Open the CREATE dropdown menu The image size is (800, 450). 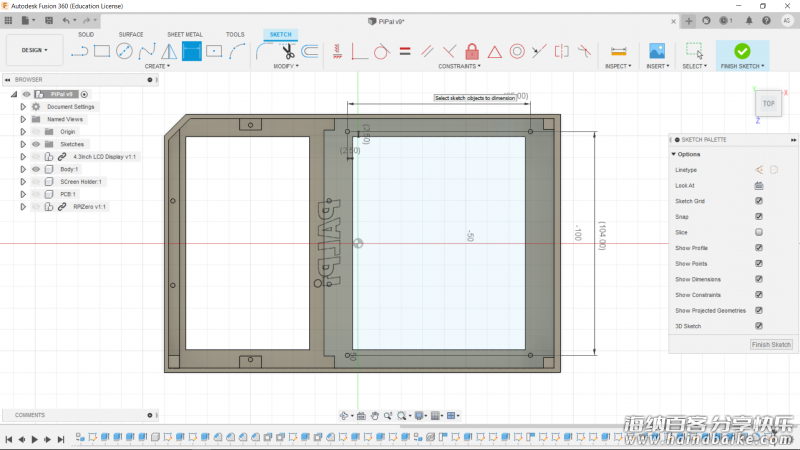(x=157, y=66)
